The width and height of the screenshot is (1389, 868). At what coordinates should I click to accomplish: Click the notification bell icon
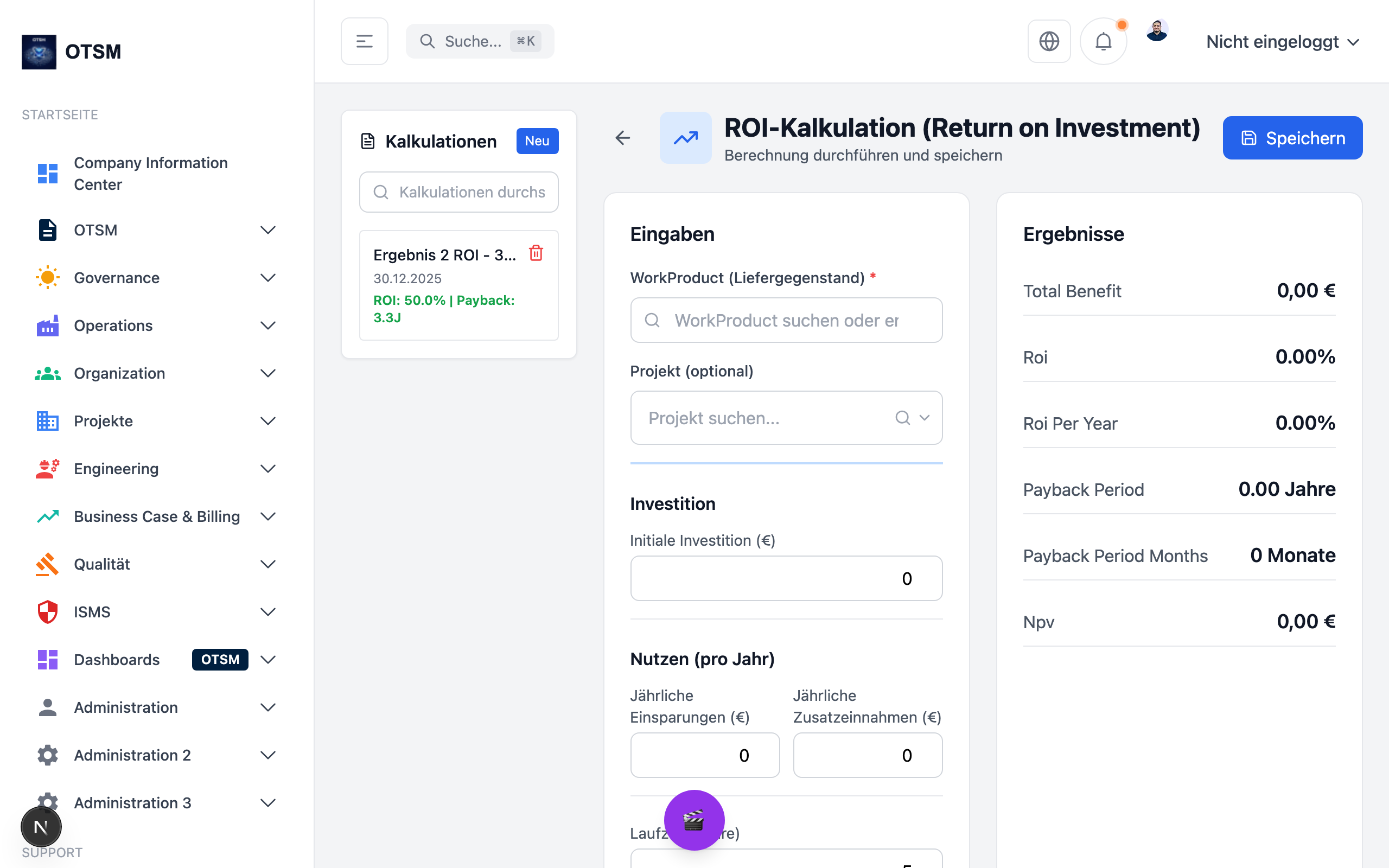coord(1103,41)
